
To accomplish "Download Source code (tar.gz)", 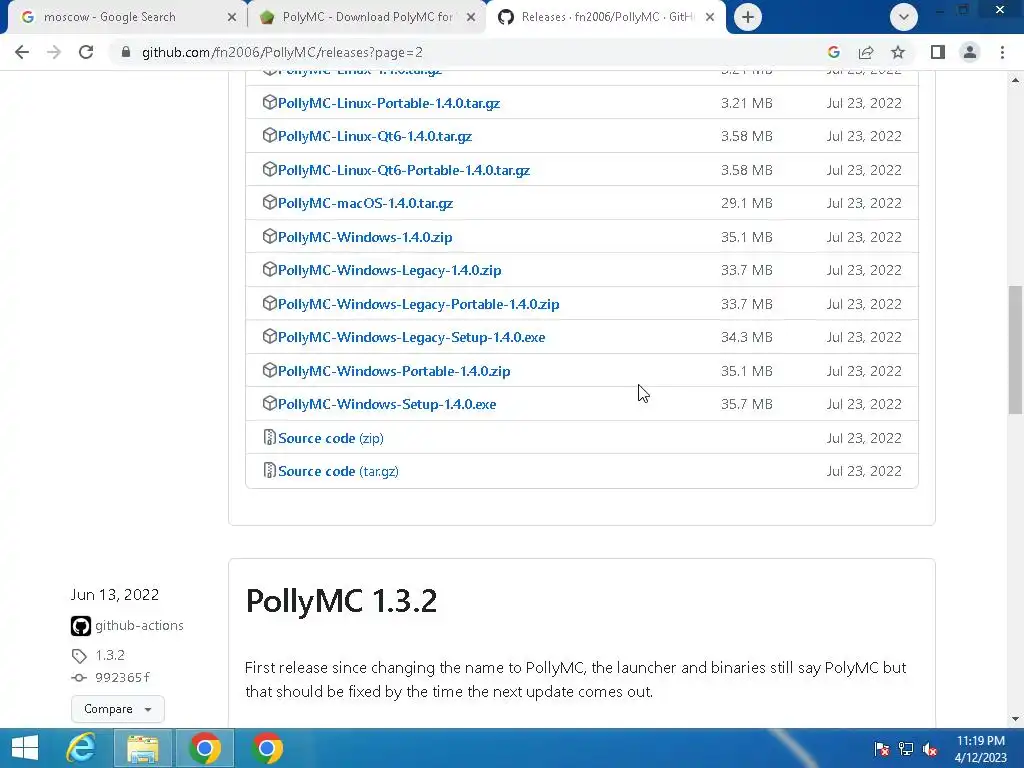I will pos(338,472).
